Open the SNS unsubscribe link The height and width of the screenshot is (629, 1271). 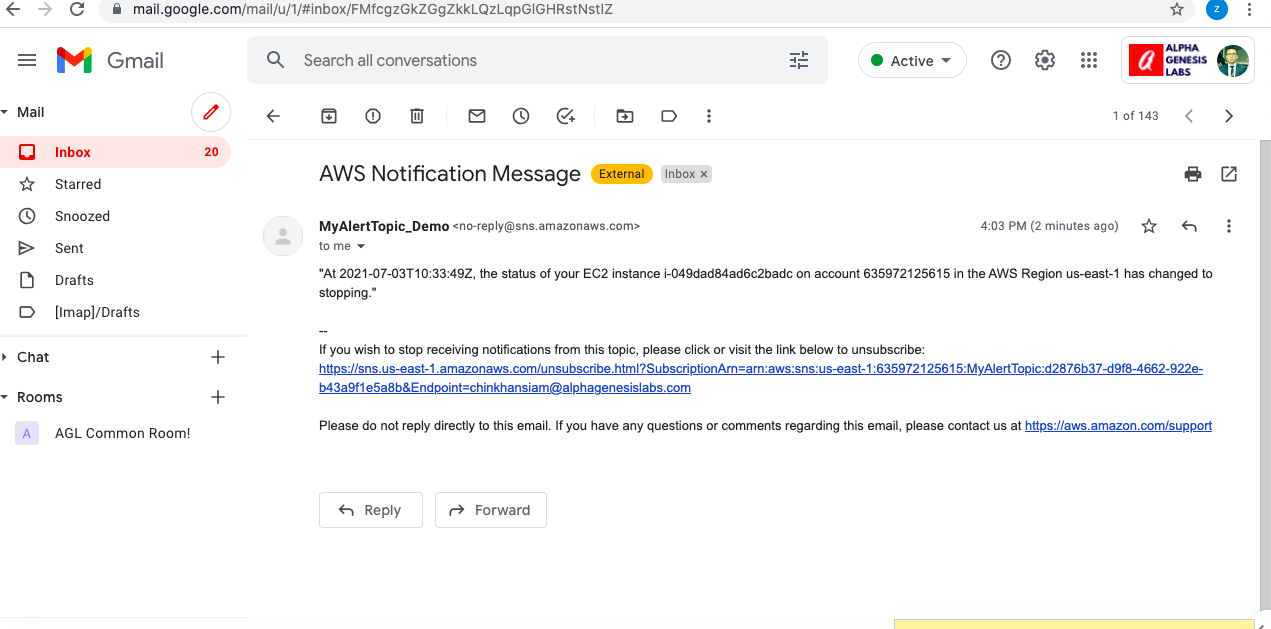tap(761, 378)
